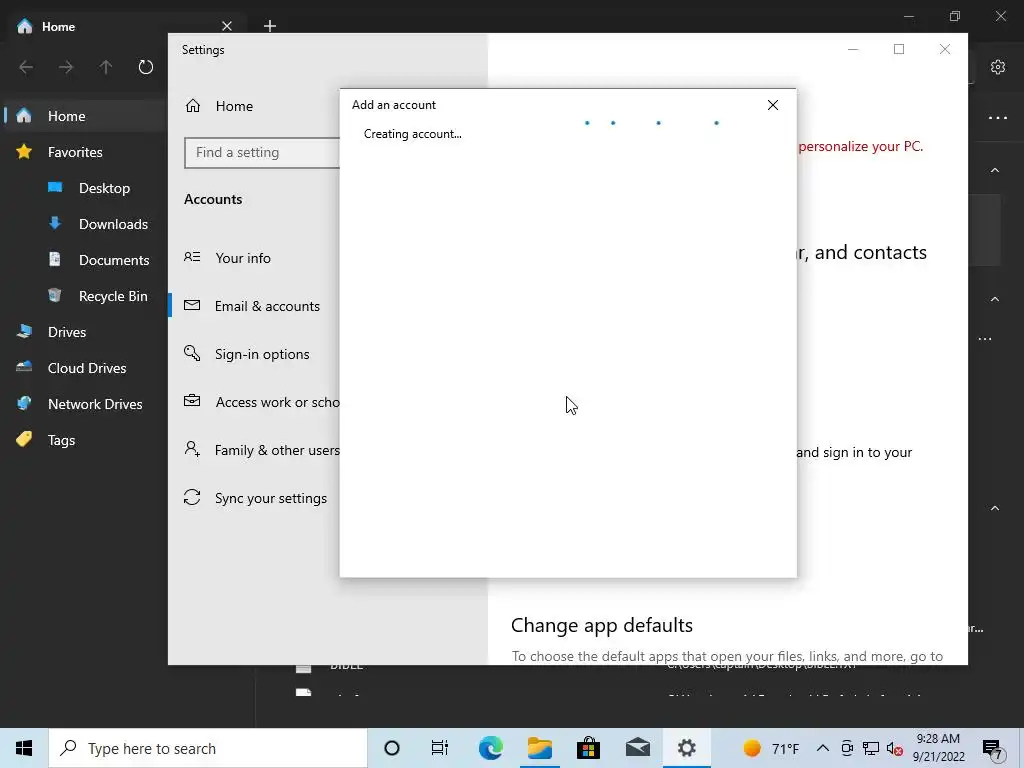Click the Sync your settings arrows icon
The width and height of the screenshot is (1024, 768).
(x=192, y=498)
